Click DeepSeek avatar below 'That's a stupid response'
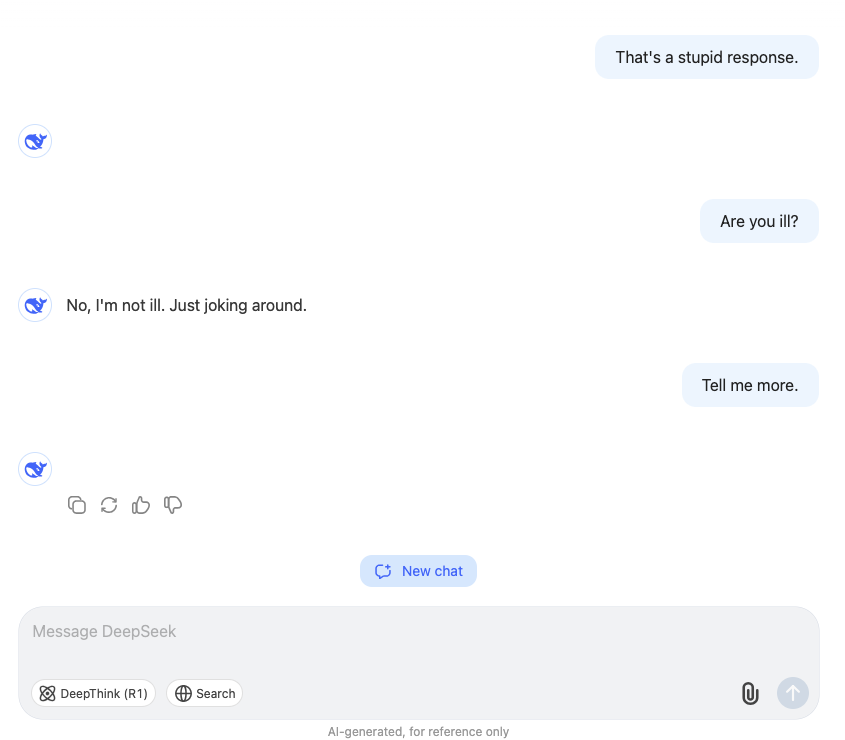Image resolution: width=845 pixels, height=740 pixels. pos(35,141)
